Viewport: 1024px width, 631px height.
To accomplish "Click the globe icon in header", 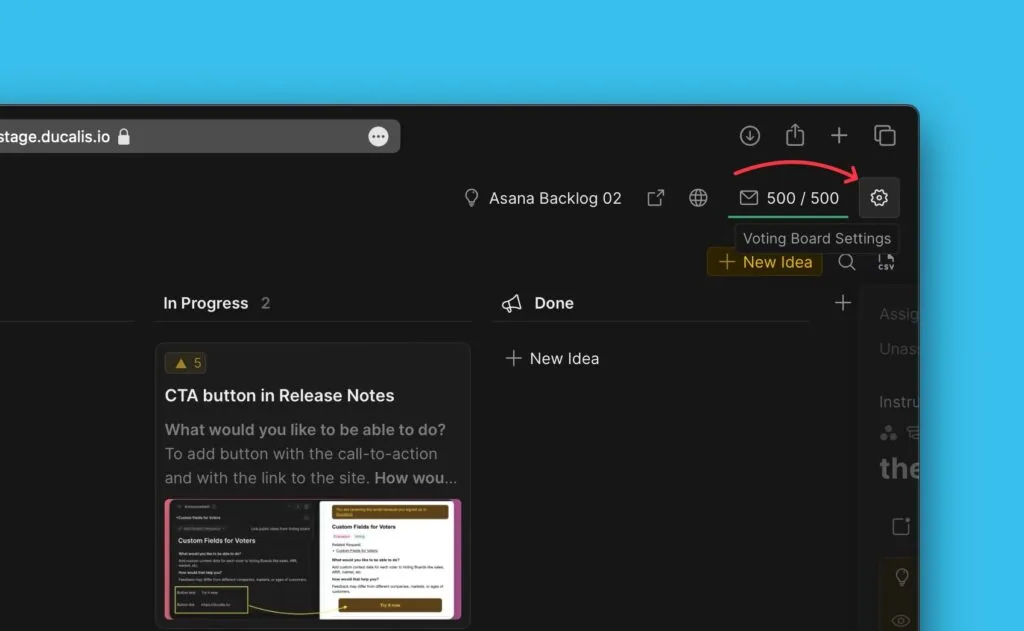I will coord(698,198).
